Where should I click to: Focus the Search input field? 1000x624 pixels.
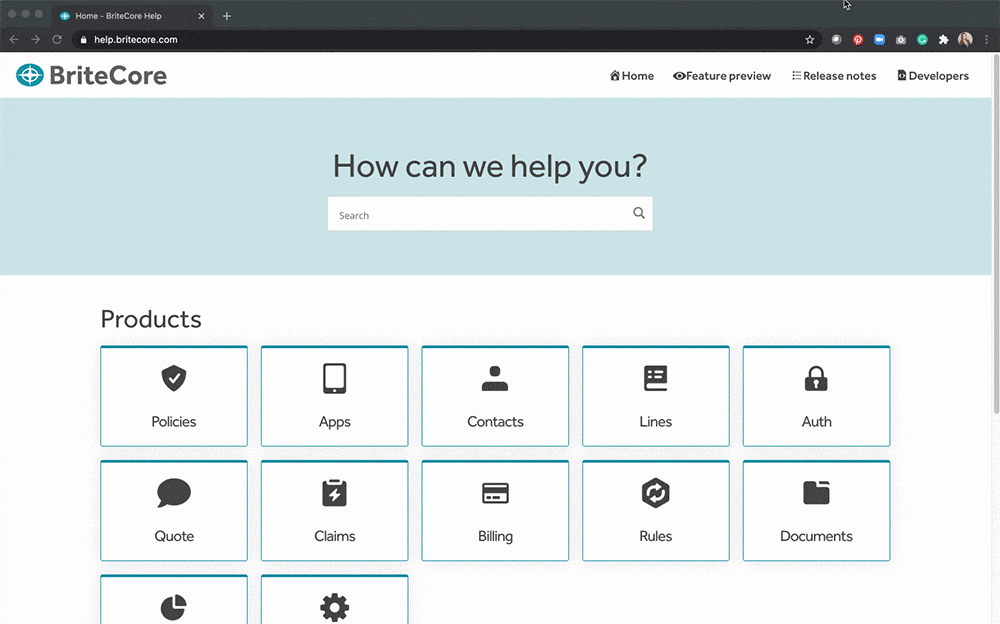(490, 214)
